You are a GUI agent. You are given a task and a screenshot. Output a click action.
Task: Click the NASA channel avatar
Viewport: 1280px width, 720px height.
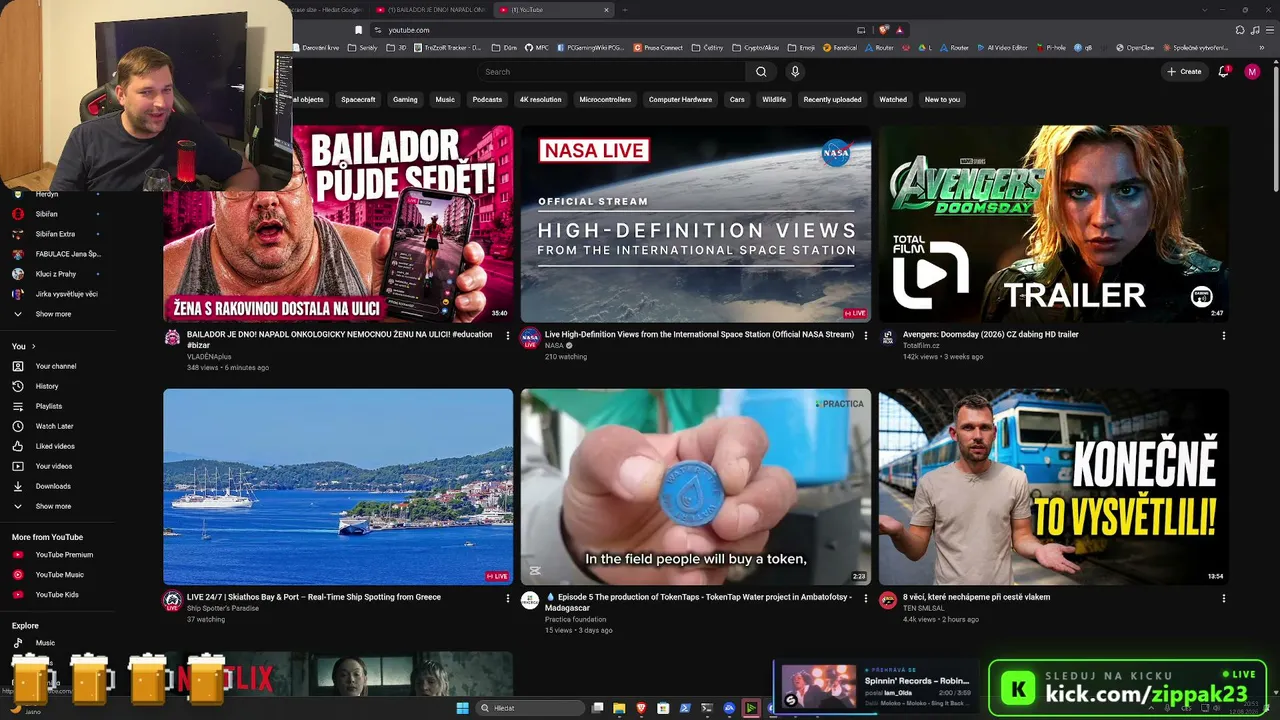[530, 338]
